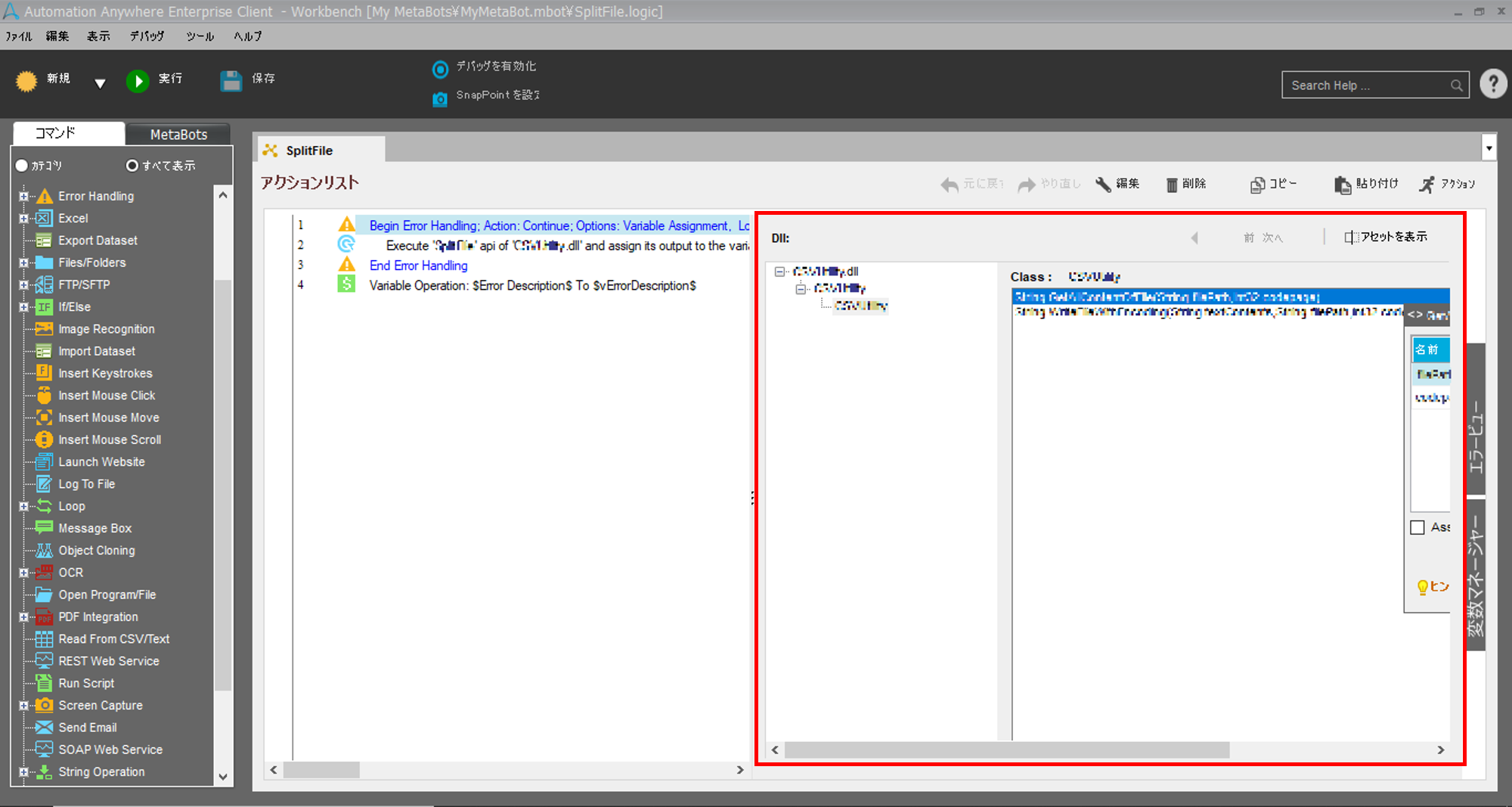The height and width of the screenshot is (807, 1512).
Task: Expand the OCR command node
Action: click(x=23, y=573)
